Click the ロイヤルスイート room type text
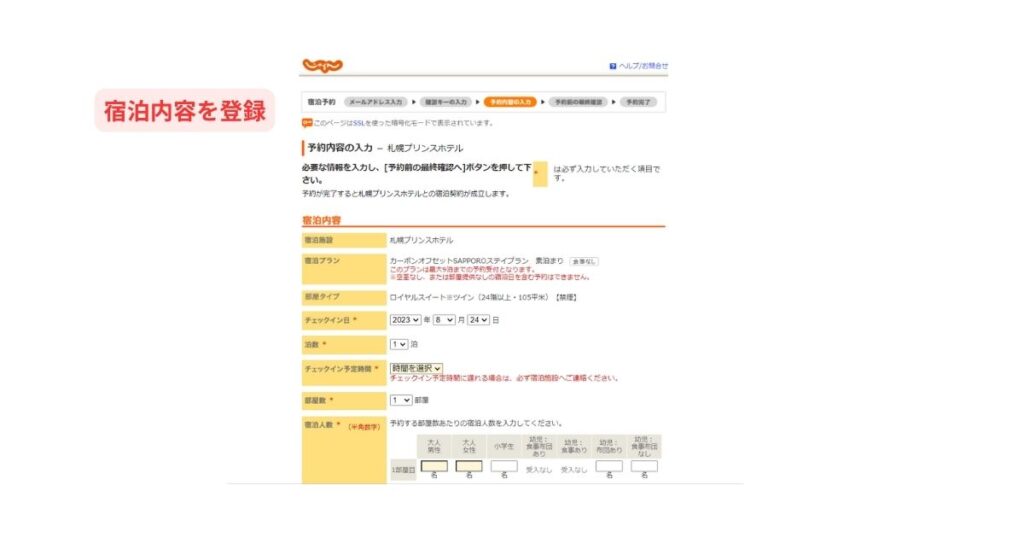This screenshot has height=538, width=1024. 483,297
